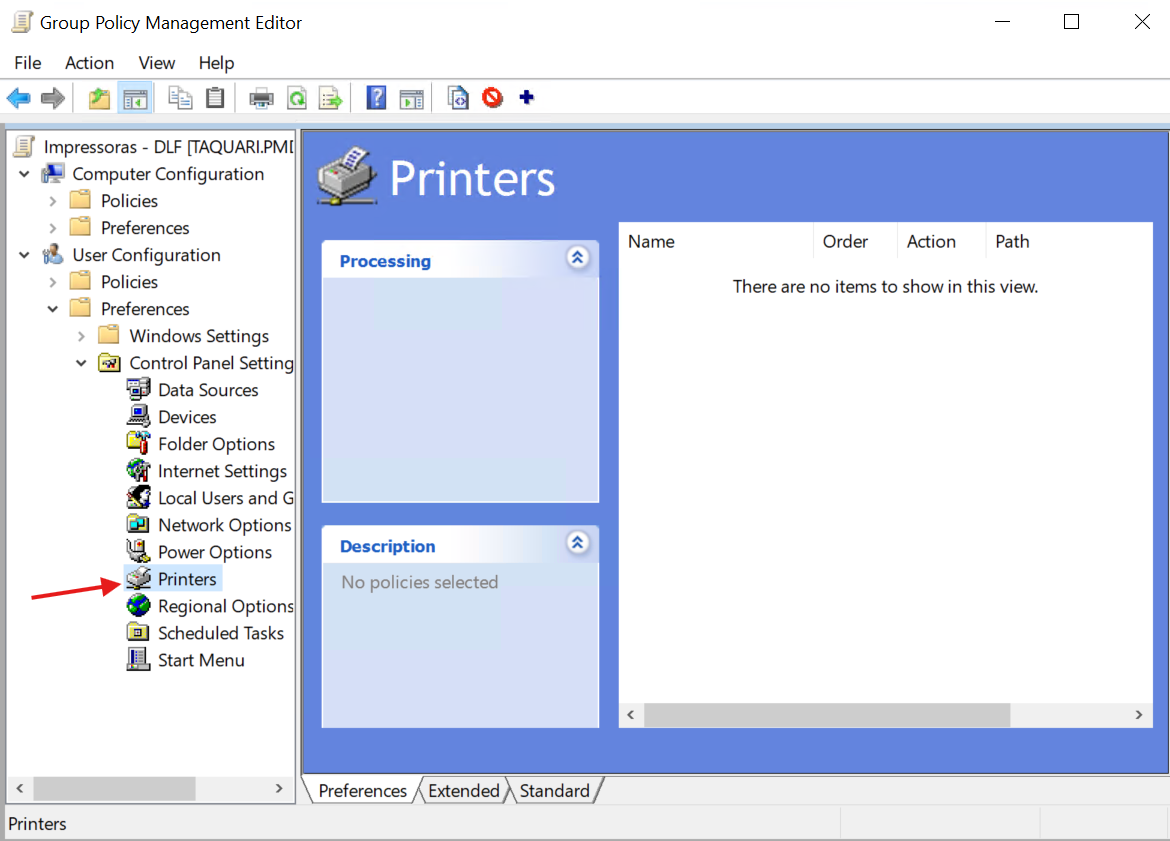The image size is (1170, 841).
Task: Collapse the Processing panel chevron
Action: point(577,258)
